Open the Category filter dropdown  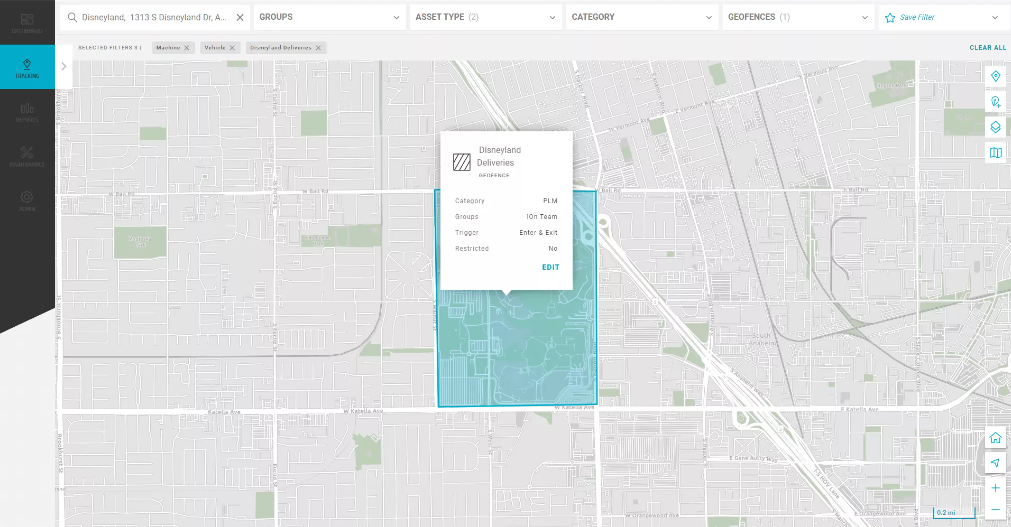pos(642,17)
